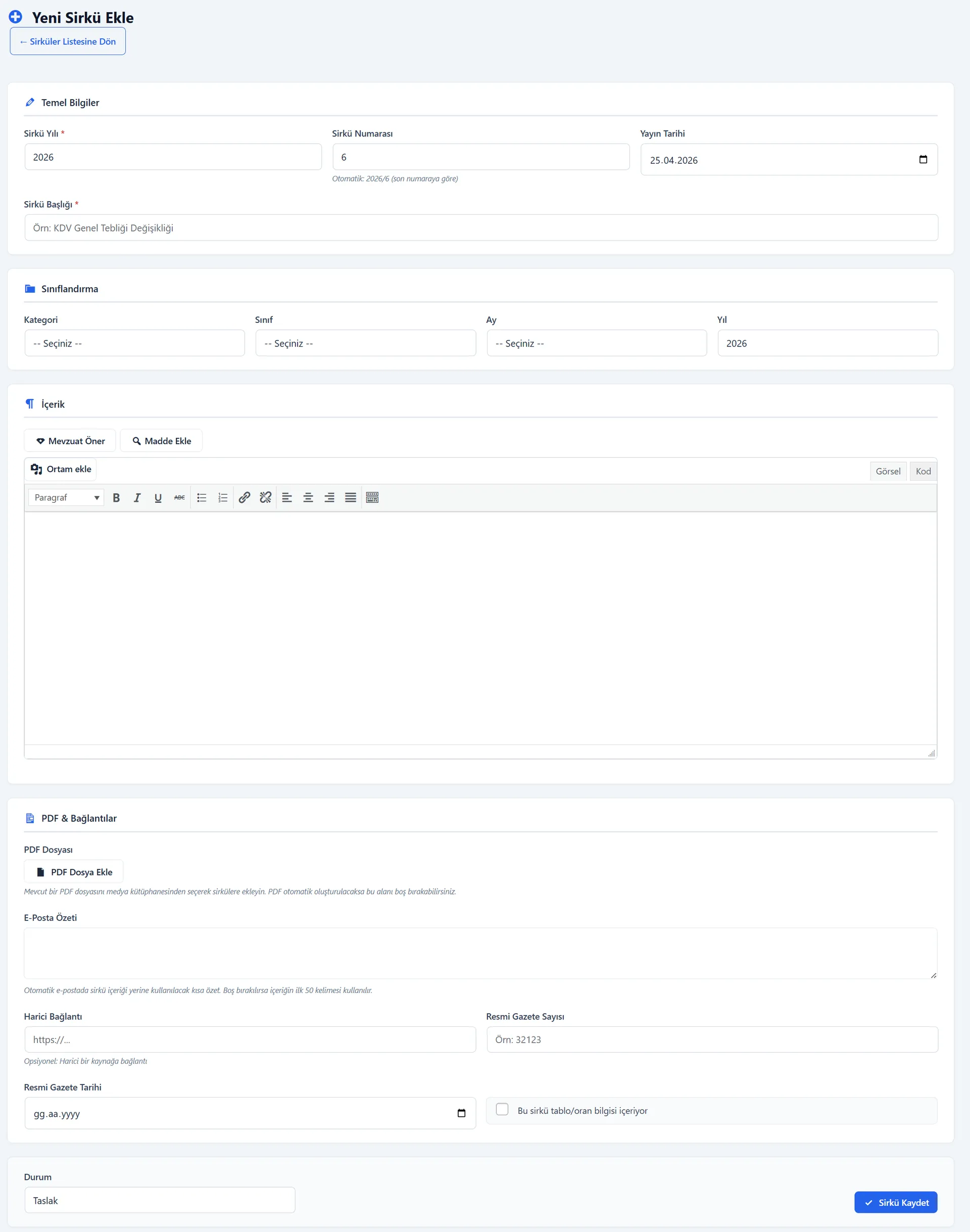970x1232 pixels.
Task: Grab the editor resize handle at bottom corner
Action: 932,753
